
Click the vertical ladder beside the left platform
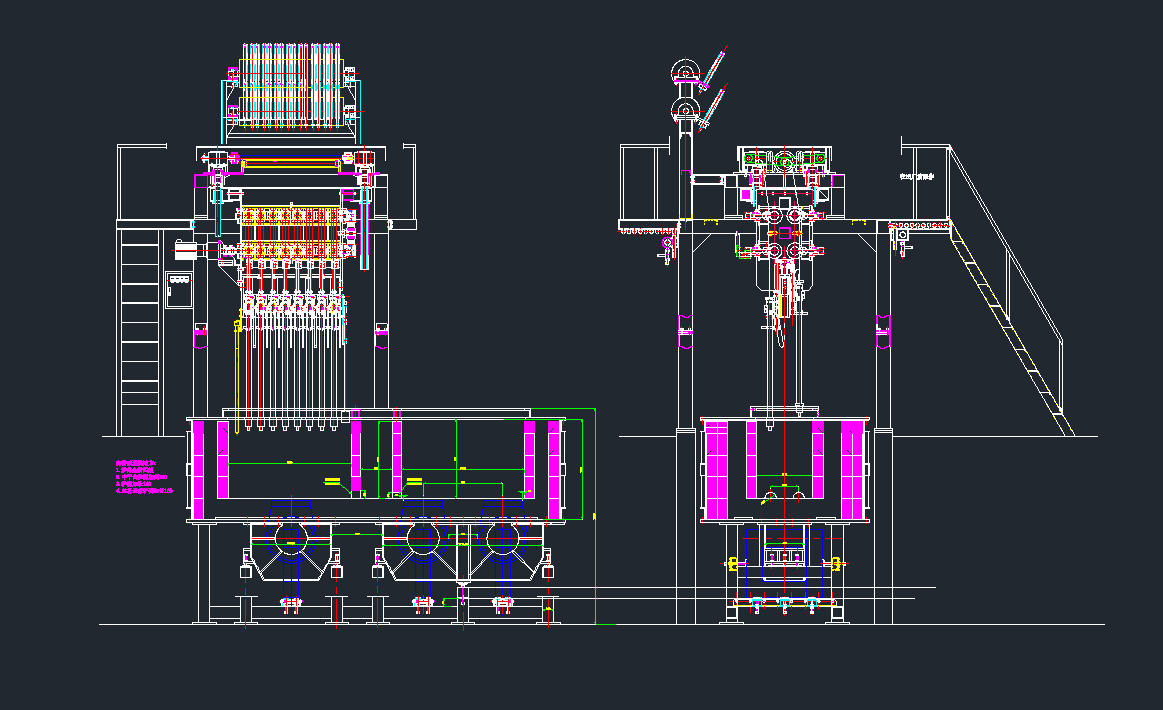tap(139, 330)
